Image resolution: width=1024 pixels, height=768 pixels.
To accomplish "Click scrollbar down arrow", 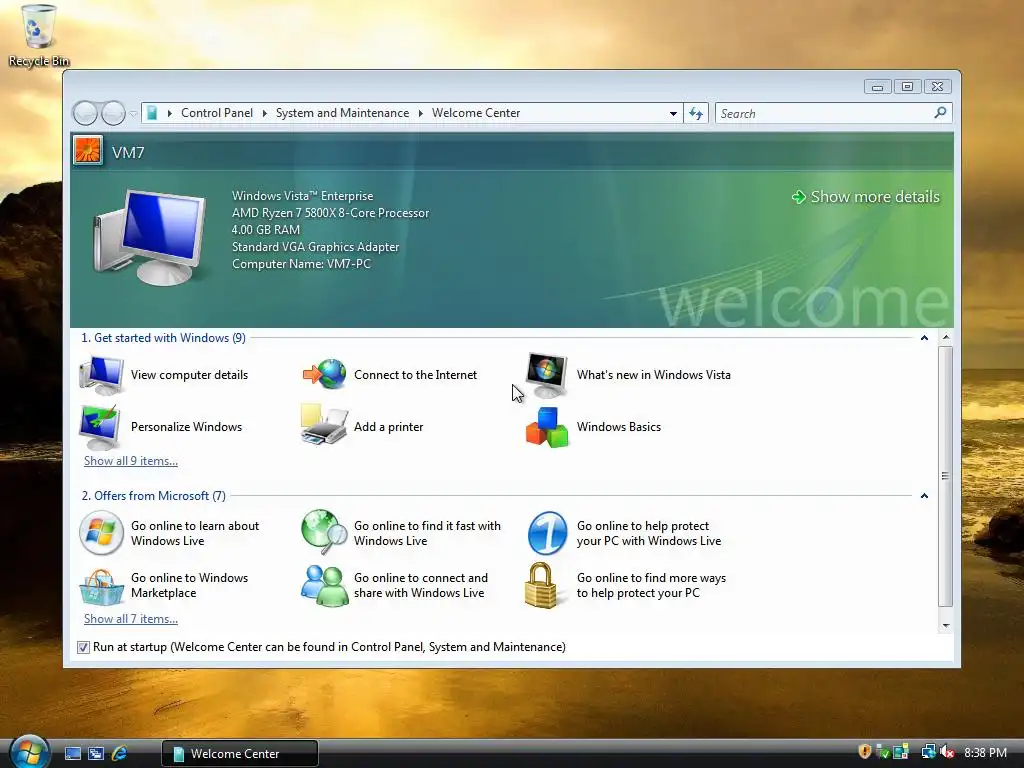I will pos(946,626).
